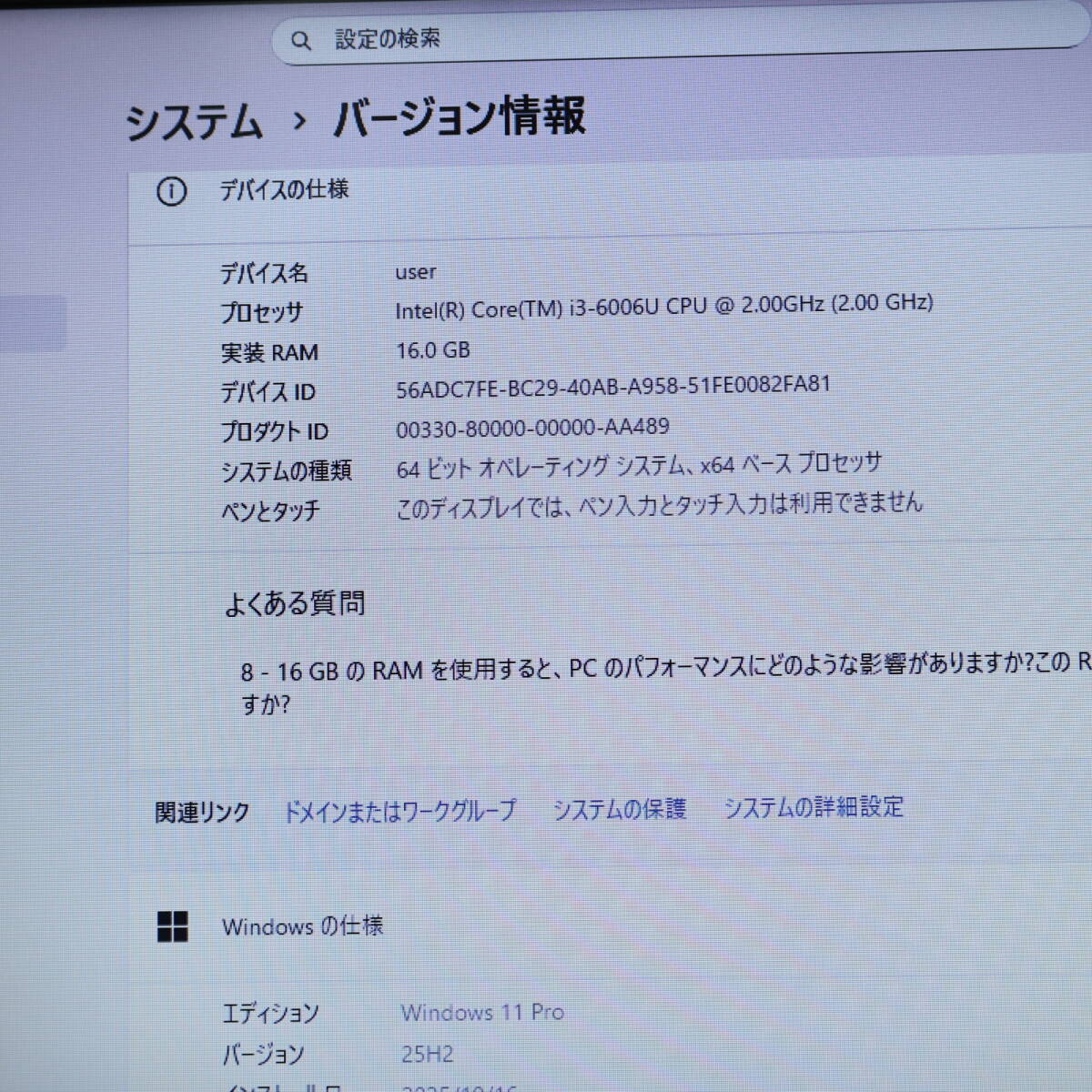The image size is (1092, 1092).
Task: Open ドメインまたはワークグループ link
Action: pyautogui.click(x=400, y=811)
